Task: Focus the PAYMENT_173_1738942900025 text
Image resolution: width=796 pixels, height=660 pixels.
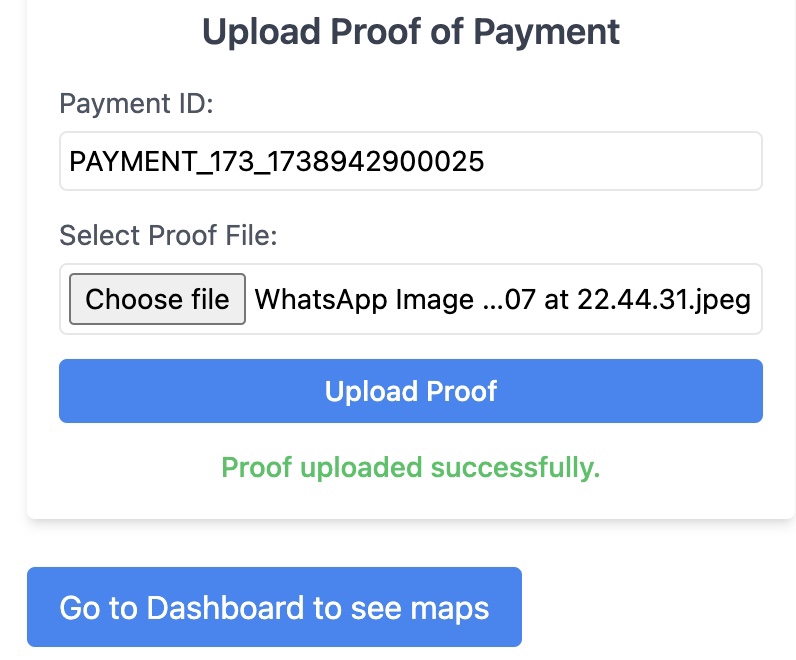Action: (276, 161)
